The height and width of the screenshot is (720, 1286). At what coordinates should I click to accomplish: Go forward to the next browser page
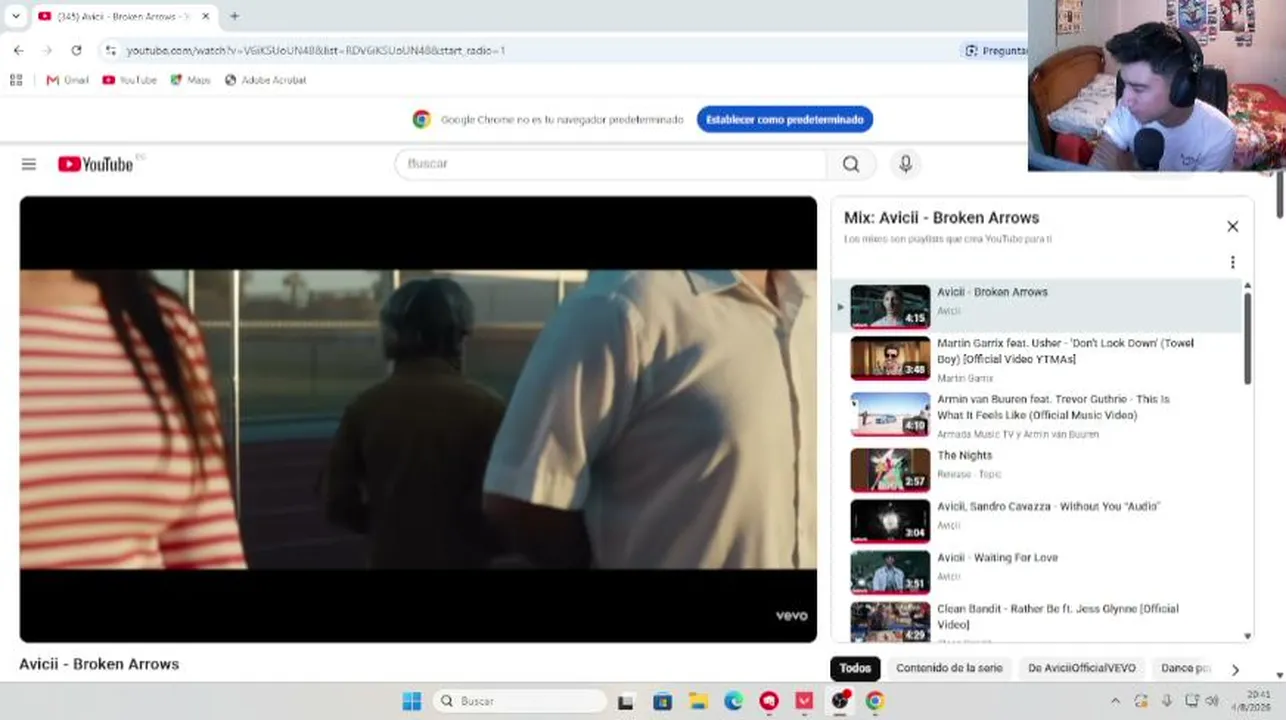tap(47, 50)
